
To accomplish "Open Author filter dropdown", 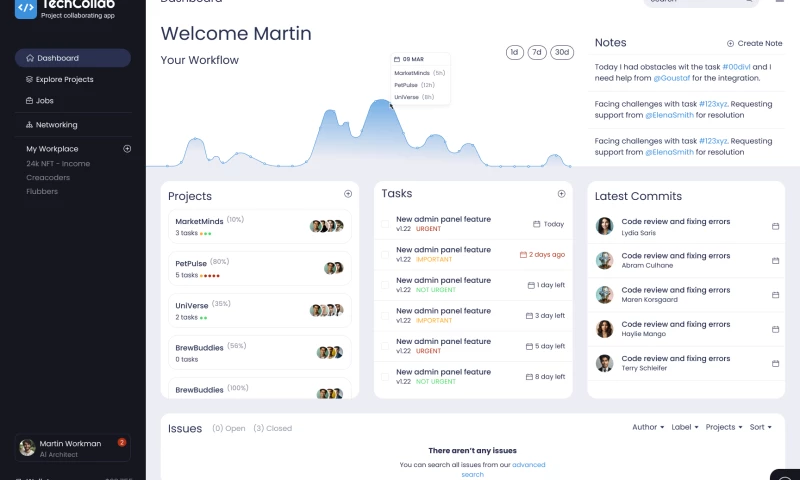I will pos(648,427).
